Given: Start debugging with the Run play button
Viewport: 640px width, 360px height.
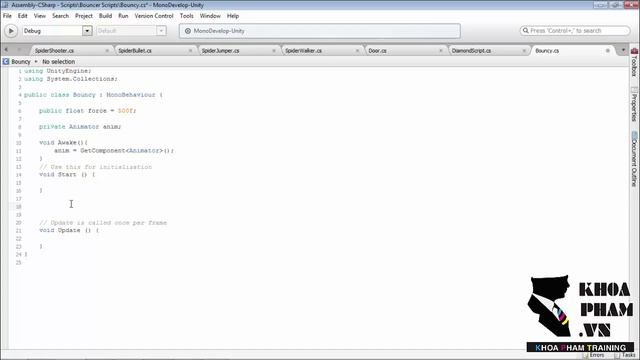Looking at the screenshot, I should [x=11, y=31].
